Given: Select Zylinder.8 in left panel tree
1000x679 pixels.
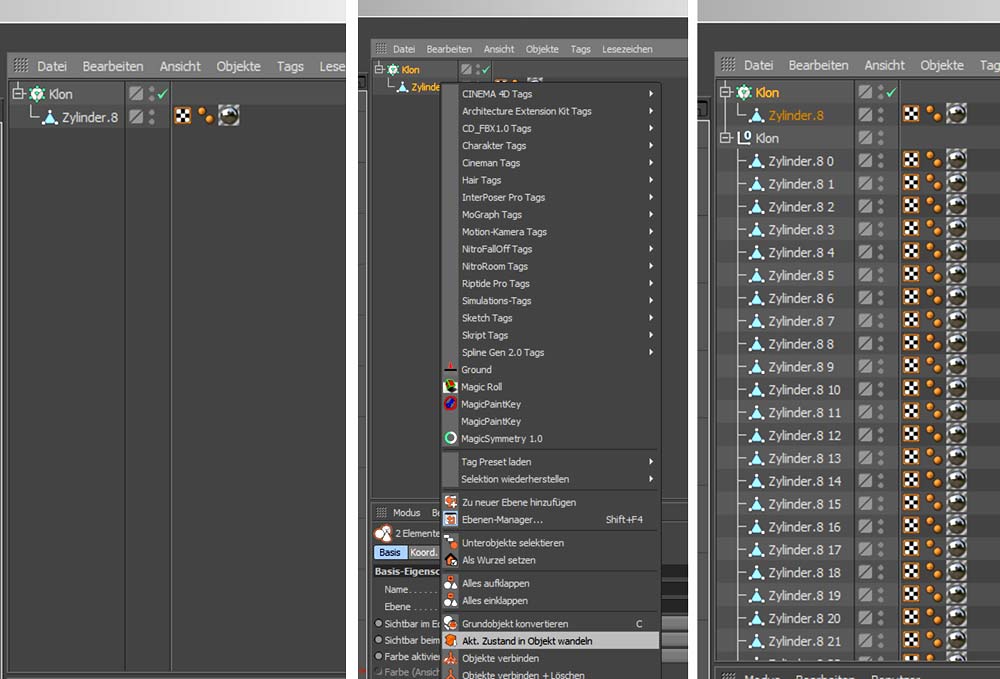Looking at the screenshot, I should (90, 117).
